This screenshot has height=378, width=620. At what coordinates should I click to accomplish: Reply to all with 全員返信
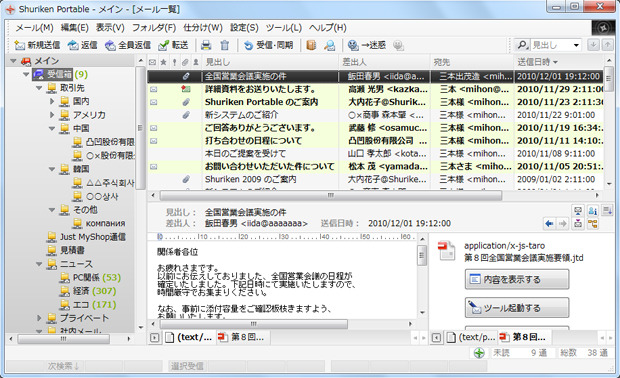pos(127,45)
